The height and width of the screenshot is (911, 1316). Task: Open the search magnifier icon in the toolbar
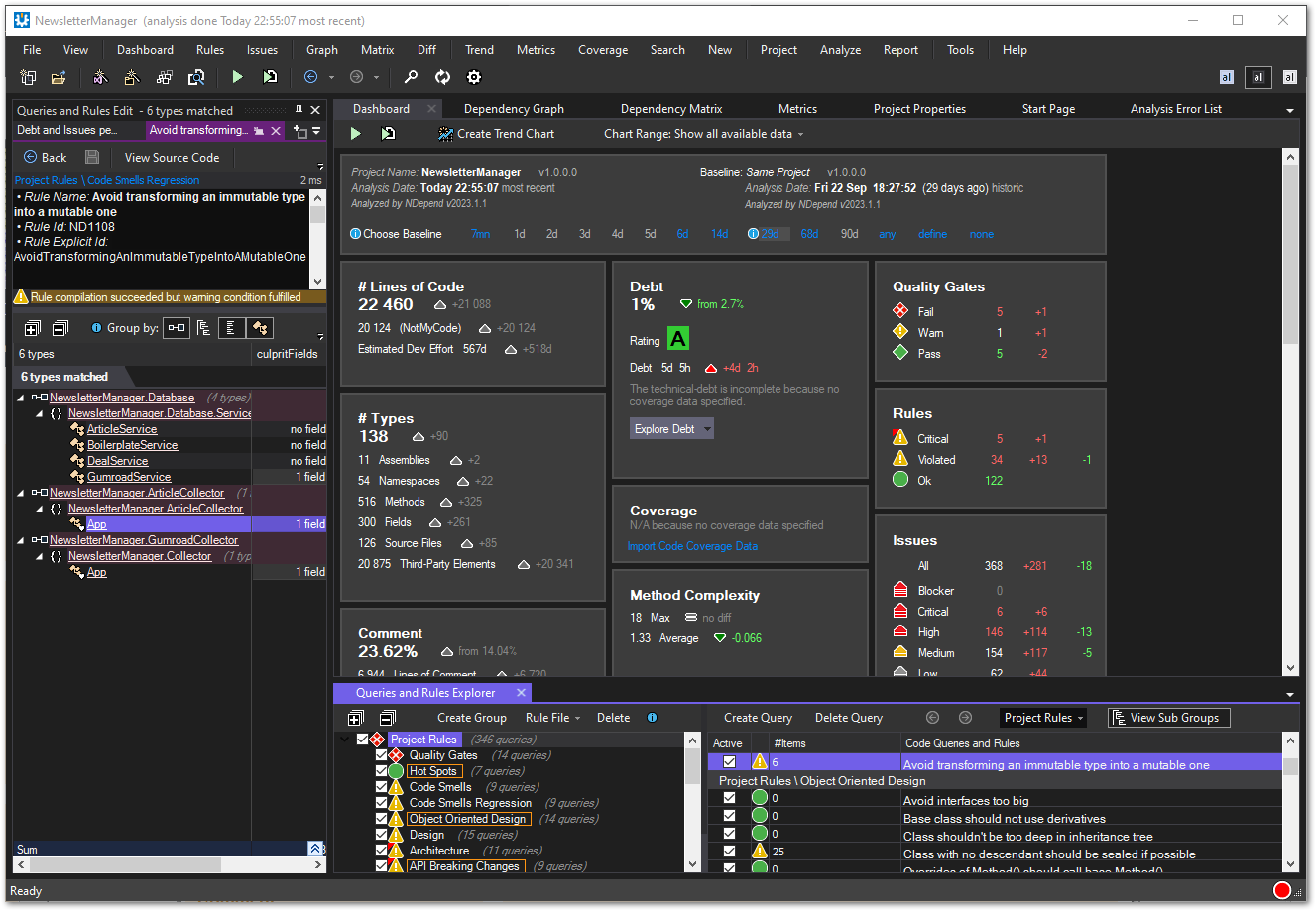[x=412, y=76]
